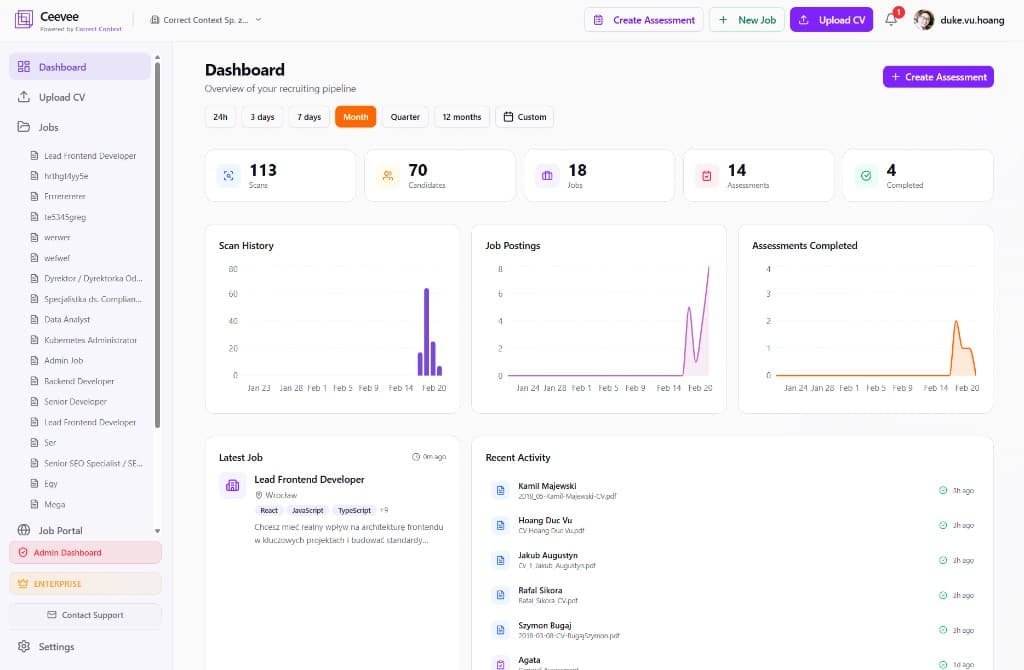This screenshot has width=1024, height=670.
Task: Open the Admin Dashboard shield icon
Action: pos(25,551)
